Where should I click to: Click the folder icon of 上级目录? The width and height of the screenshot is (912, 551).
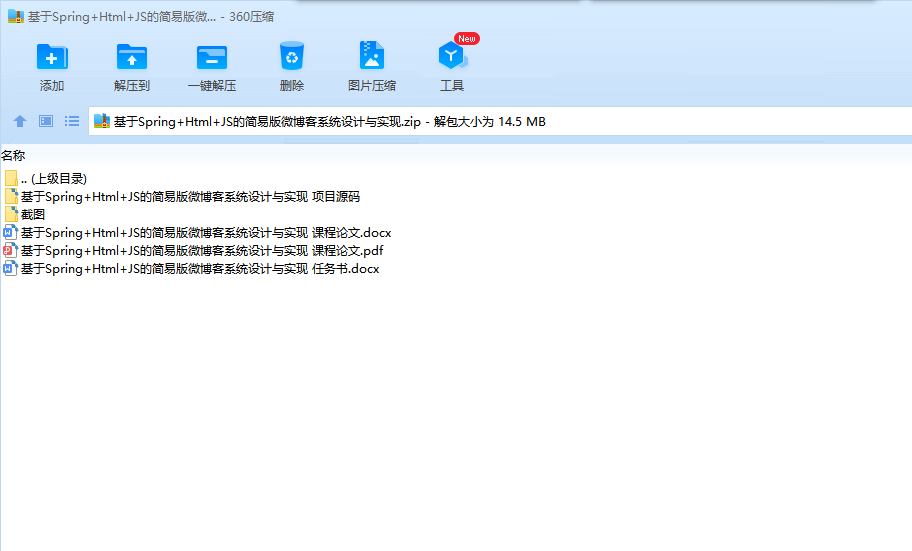pyautogui.click(x=11, y=178)
